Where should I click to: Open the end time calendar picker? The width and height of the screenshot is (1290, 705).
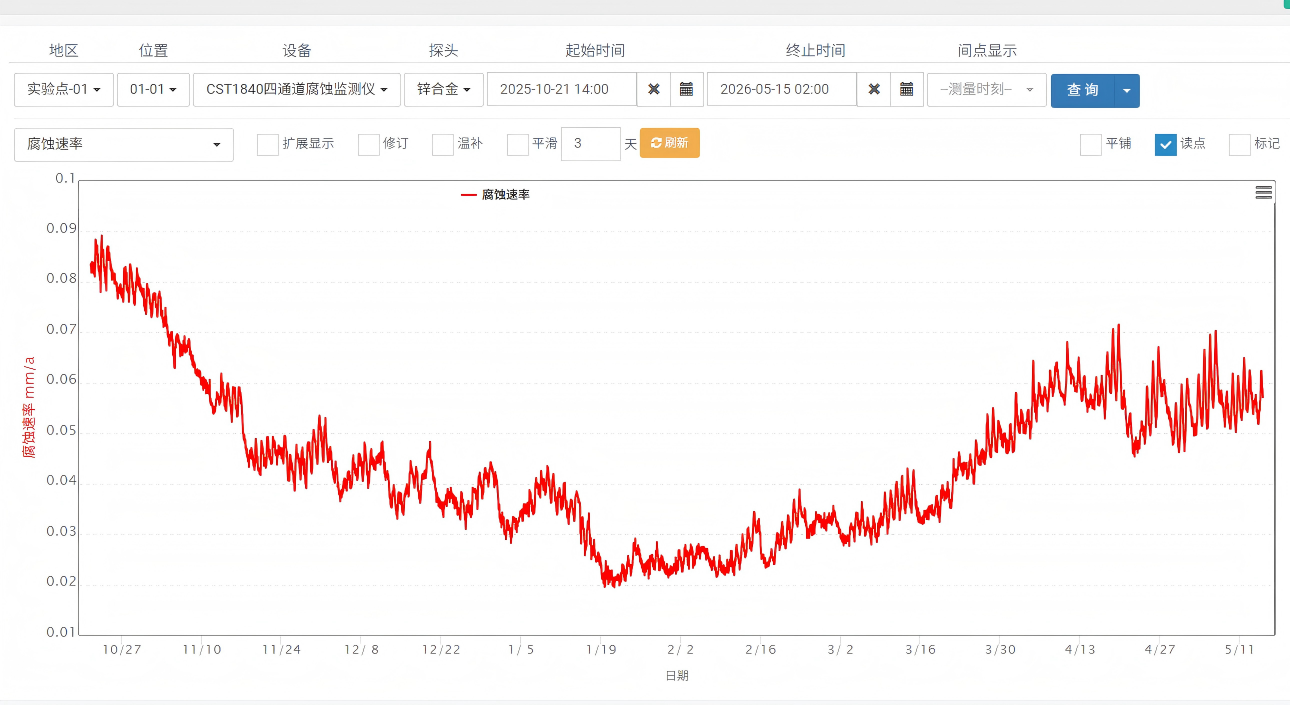(x=907, y=89)
